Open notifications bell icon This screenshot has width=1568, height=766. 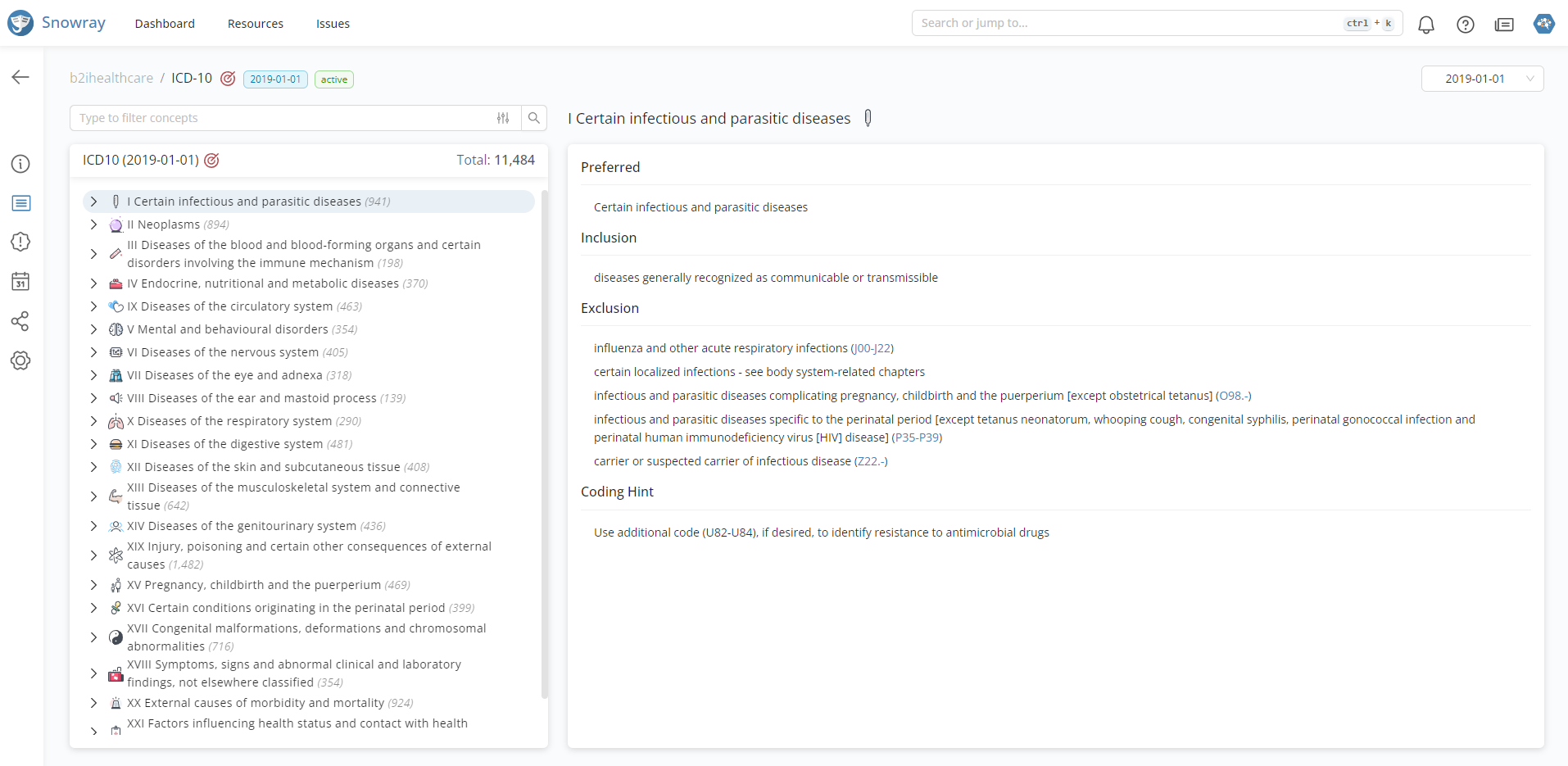pyautogui.click(x=1425, y=25)
